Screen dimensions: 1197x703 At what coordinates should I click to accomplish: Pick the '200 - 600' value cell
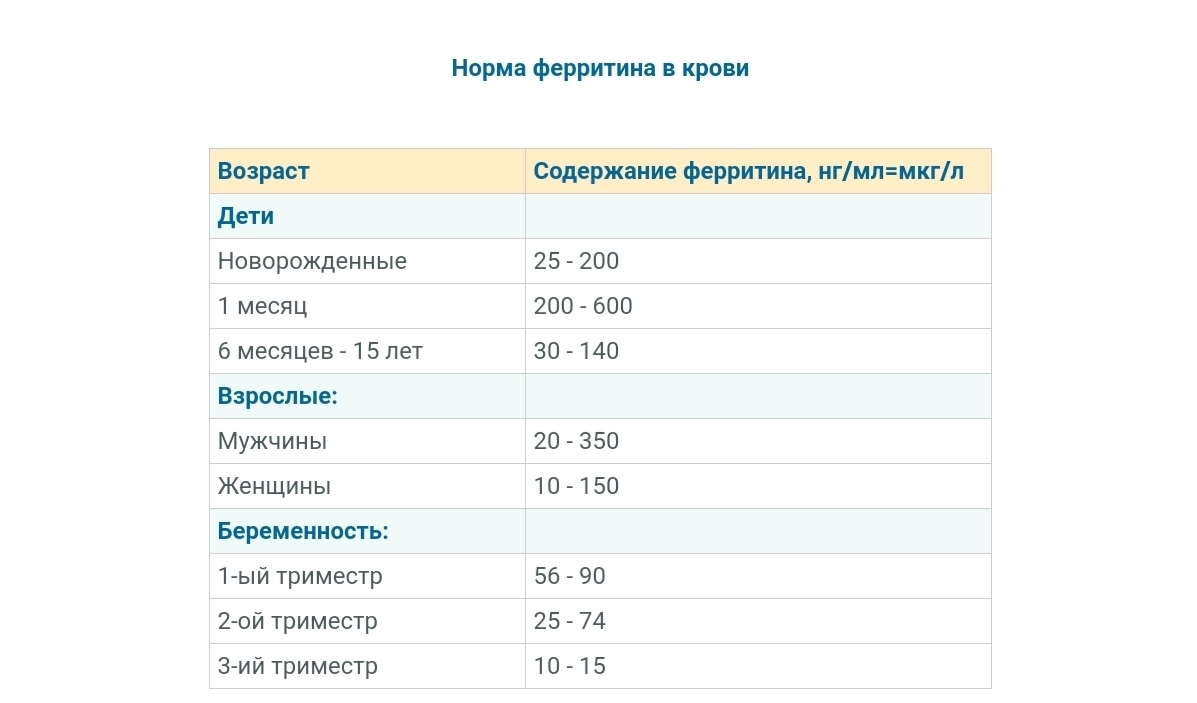583,306
